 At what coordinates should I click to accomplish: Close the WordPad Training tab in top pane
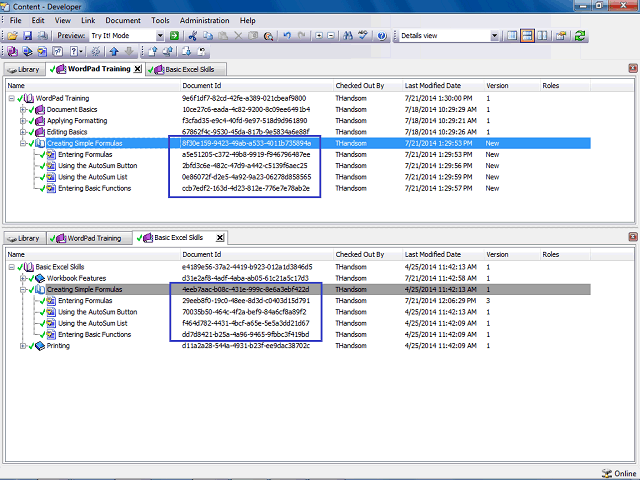[138, 69]
